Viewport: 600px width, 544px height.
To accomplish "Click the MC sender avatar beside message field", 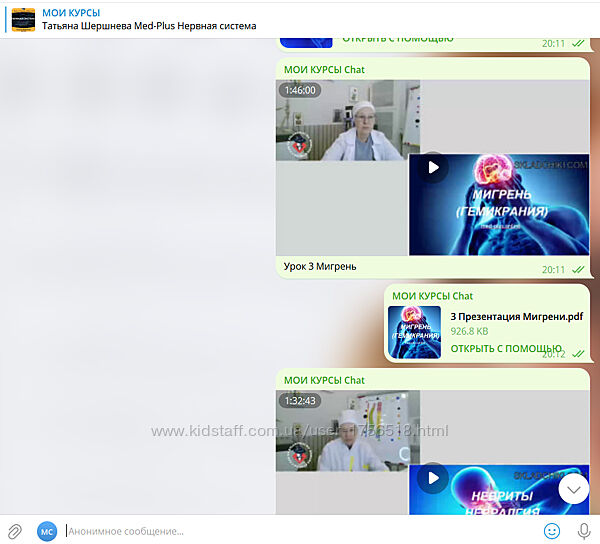I will (x=47, y=531).
